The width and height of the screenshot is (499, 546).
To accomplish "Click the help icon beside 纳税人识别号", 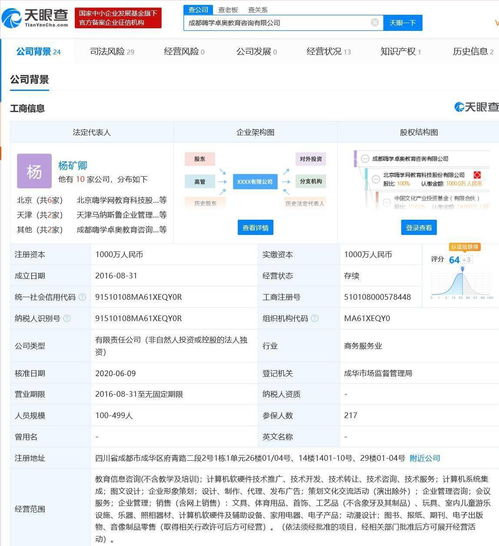I will [x=67, y=318].
